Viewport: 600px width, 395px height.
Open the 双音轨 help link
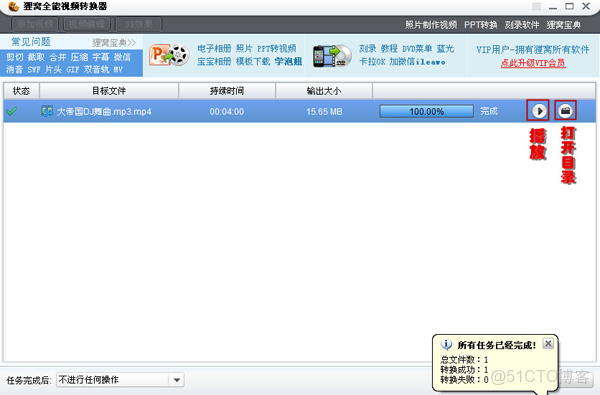click(x=96, y=70)
